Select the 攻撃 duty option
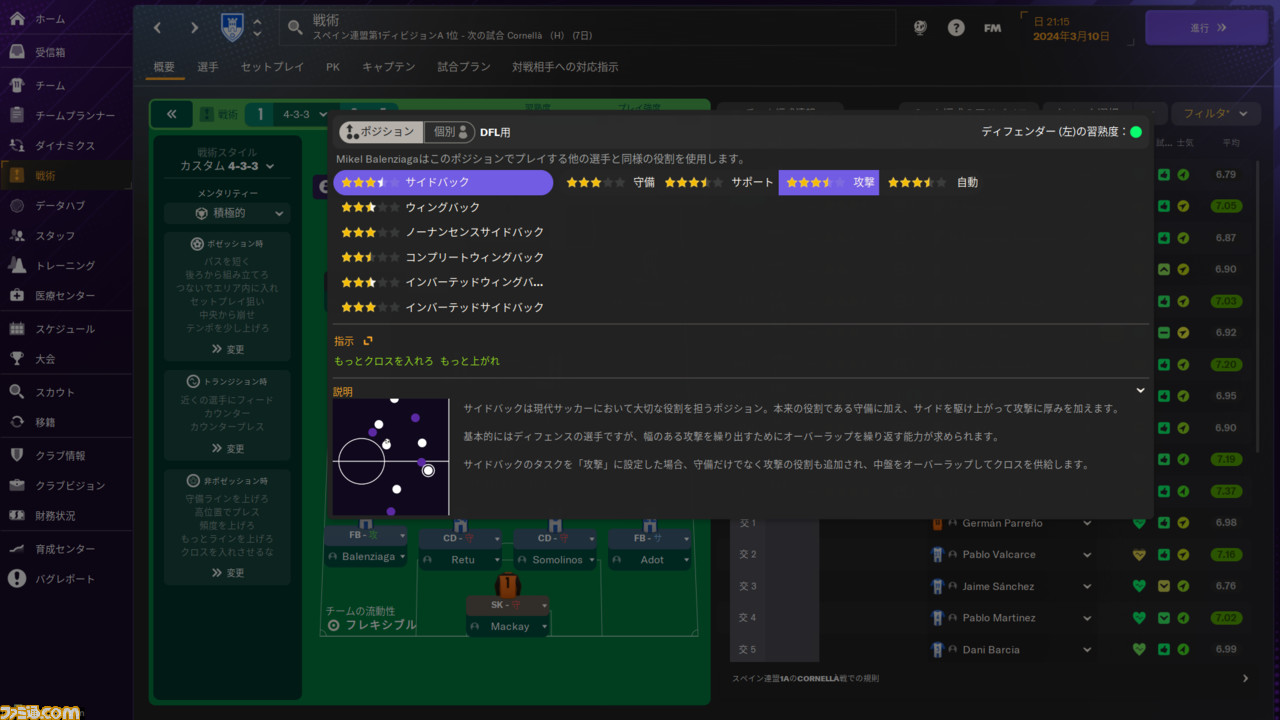 (829, 182)
